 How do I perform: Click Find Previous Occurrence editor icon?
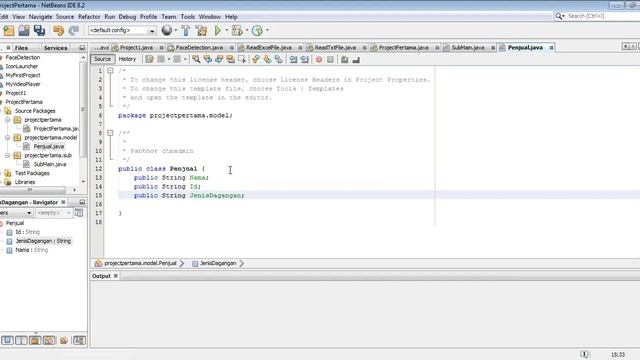point(208,60)
